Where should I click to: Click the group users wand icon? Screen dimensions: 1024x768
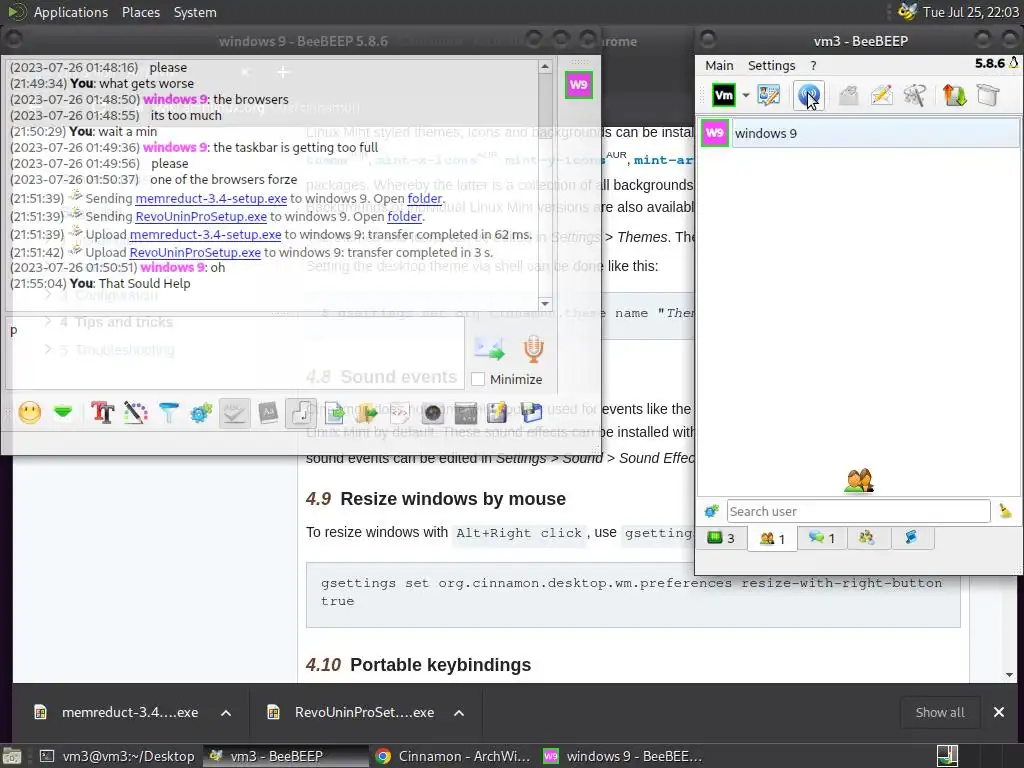click(x=914, y=95)
